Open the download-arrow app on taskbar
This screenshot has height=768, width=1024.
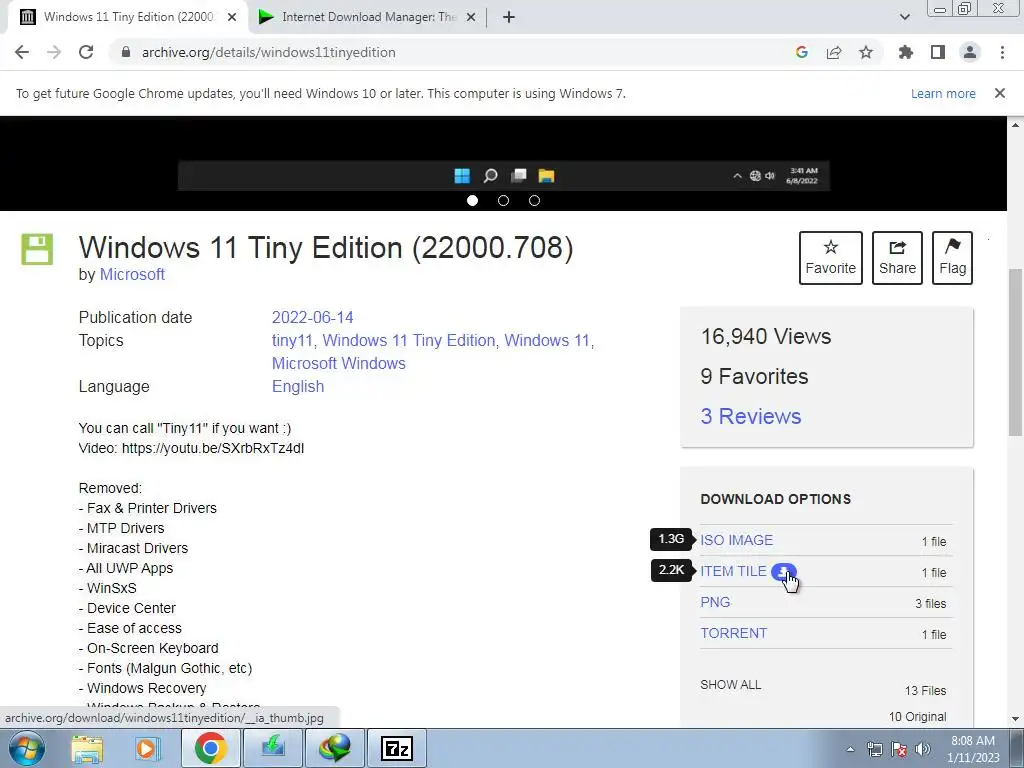(x=273, y=748)
